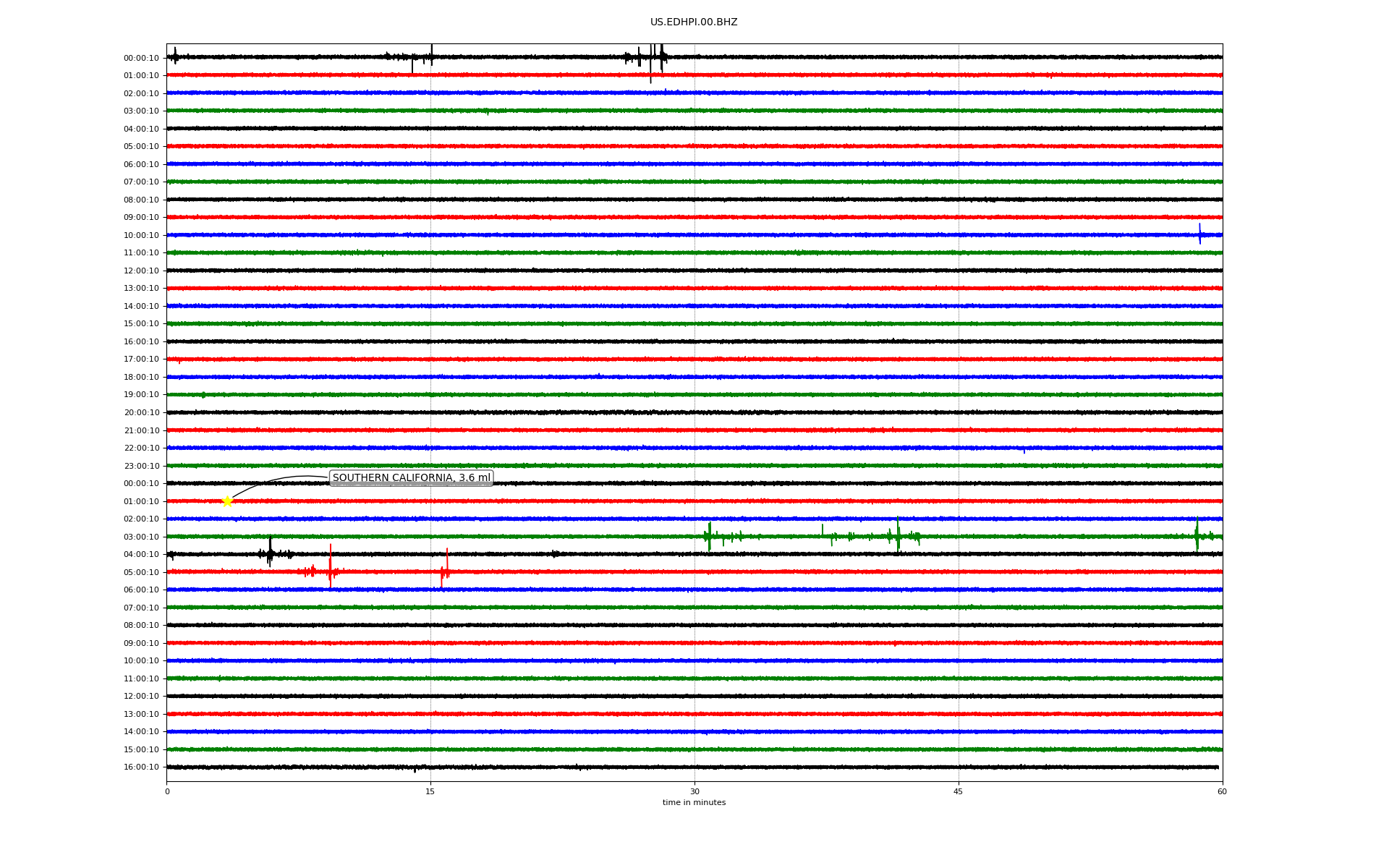Screen dimensions: 1389x868
Task: Click the red spike near minute 16 on the second 05:00:10 trace
Action: pos(446,566)
